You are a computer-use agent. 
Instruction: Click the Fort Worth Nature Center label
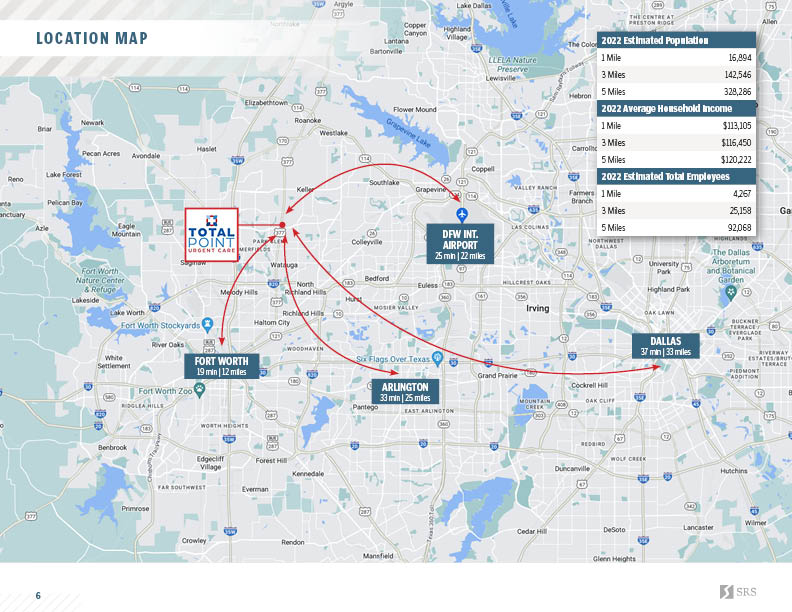click(x=100, y=280)
